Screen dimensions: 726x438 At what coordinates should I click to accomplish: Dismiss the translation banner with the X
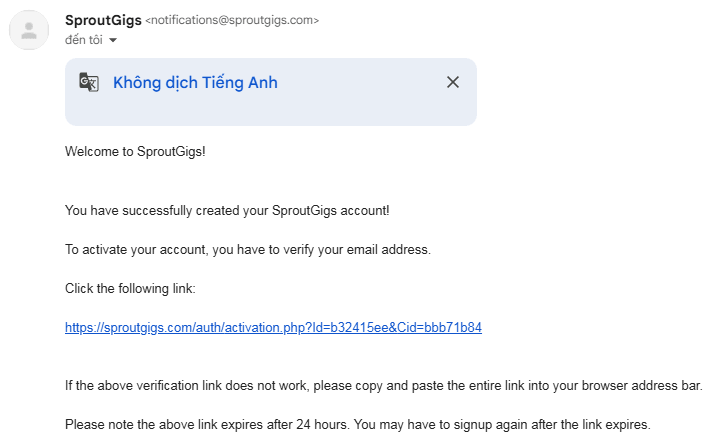[x=453, y=83]
